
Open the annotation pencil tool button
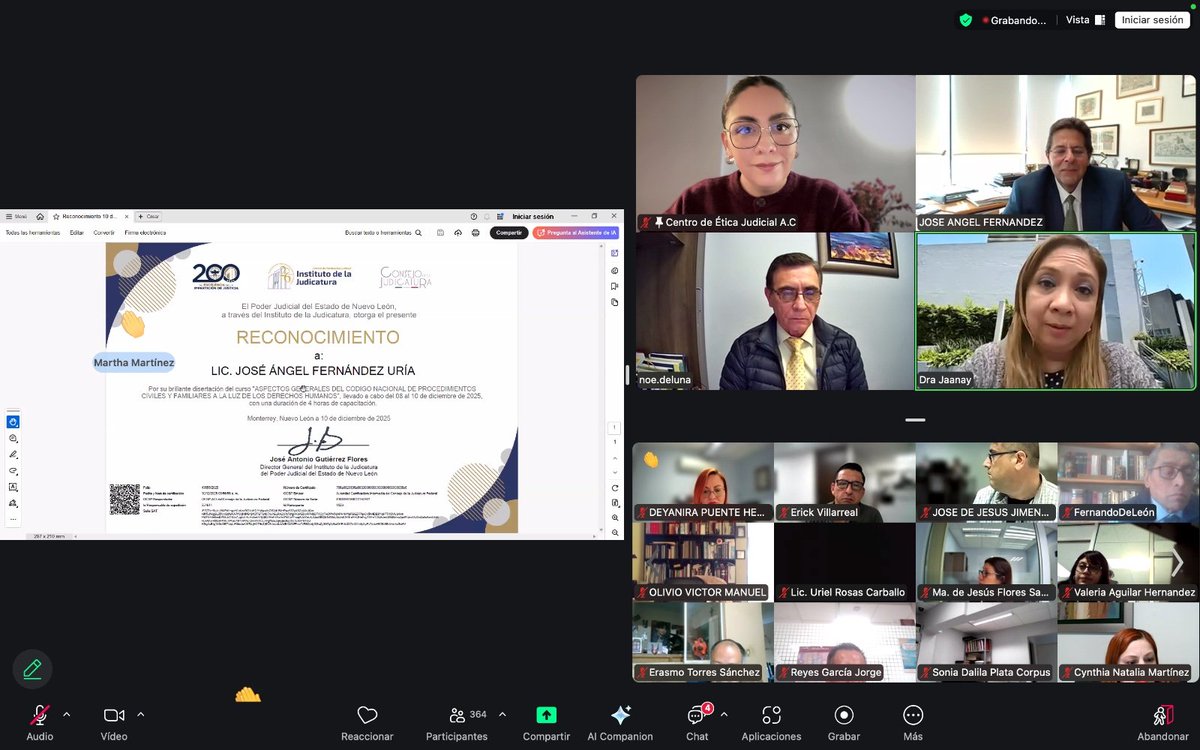pyautogui.click(x=32, y=669)
